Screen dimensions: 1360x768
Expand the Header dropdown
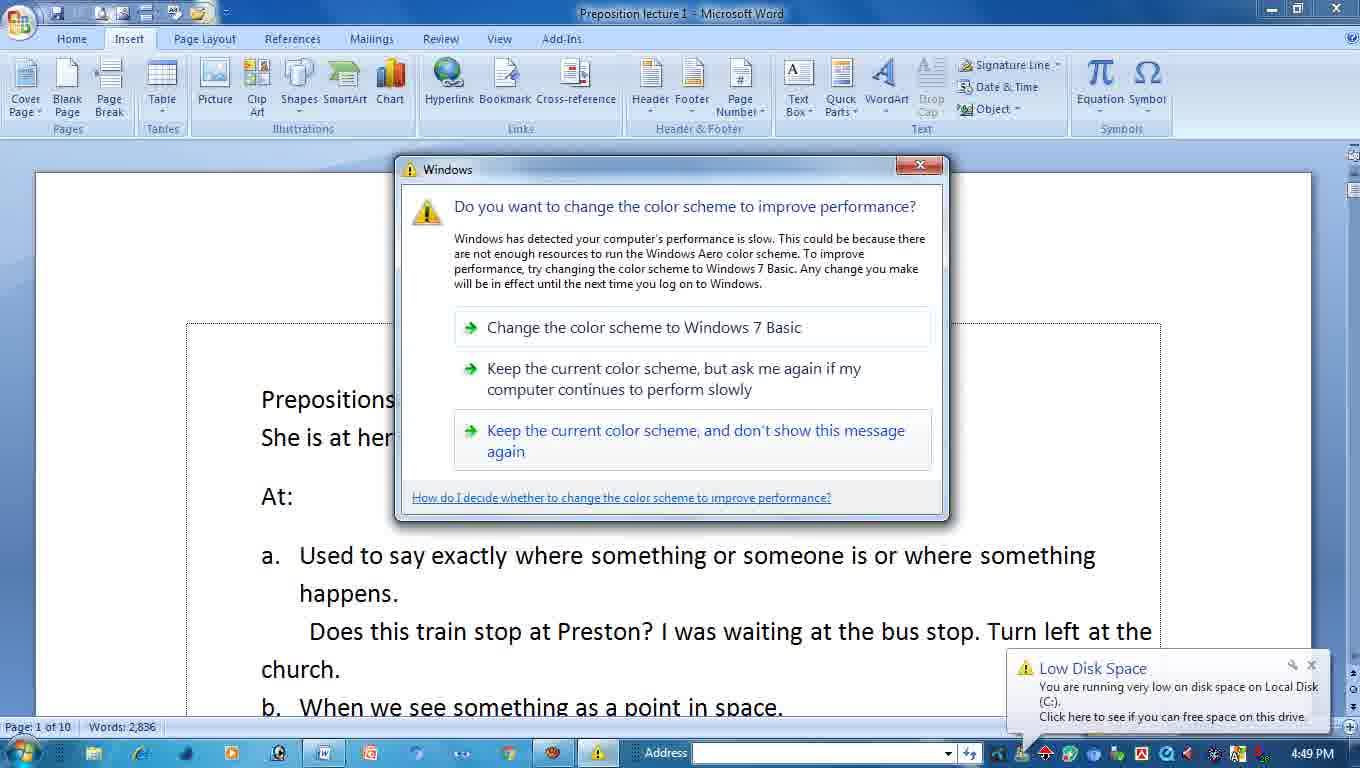pyautogui.click(x=650, y=88)
